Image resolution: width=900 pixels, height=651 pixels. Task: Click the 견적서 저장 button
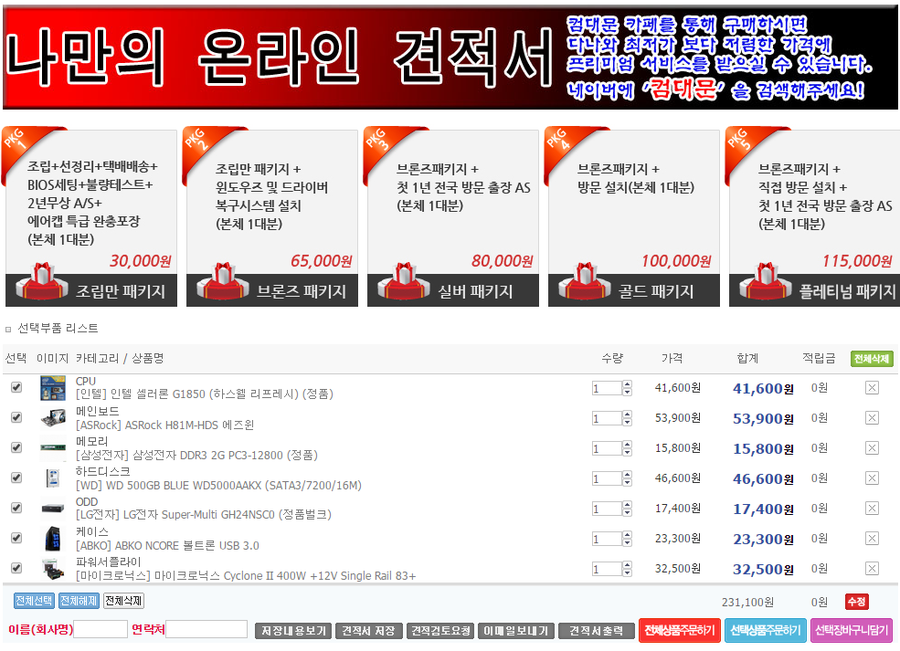[368, 631]
